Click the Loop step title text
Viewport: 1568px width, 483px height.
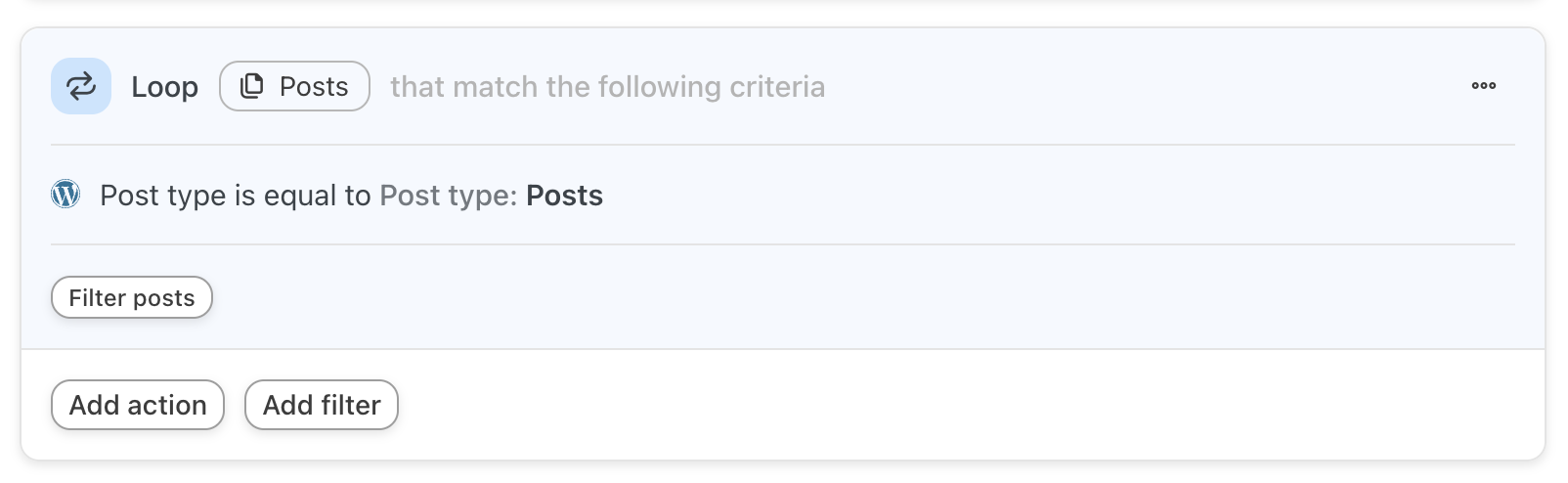165,87
